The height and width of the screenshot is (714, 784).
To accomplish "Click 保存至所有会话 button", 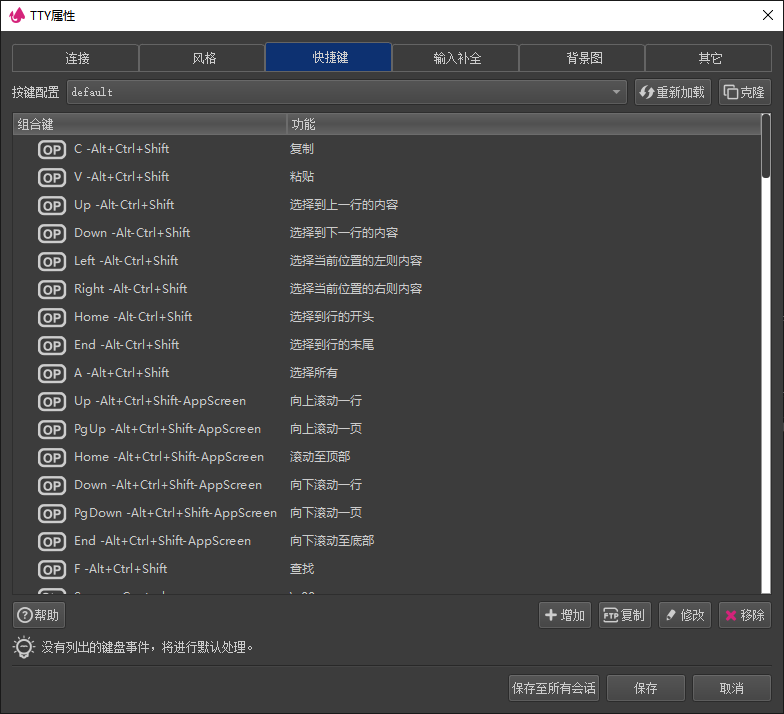I will [553, 688].
